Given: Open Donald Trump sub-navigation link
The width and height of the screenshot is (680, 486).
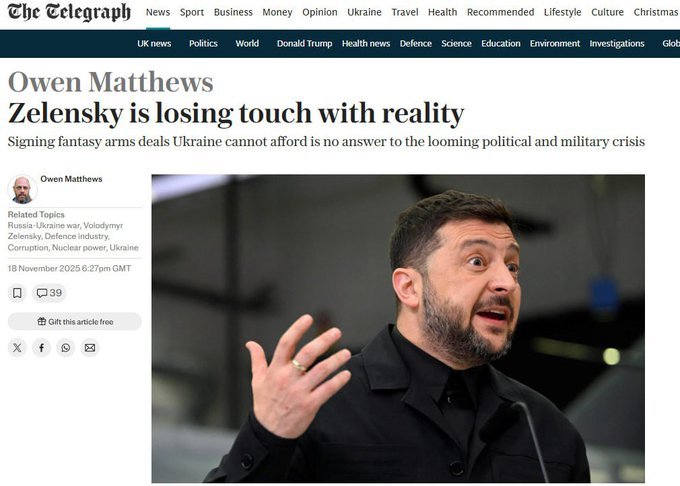Looking at the screenshot, I should click(x=304, y=43).
